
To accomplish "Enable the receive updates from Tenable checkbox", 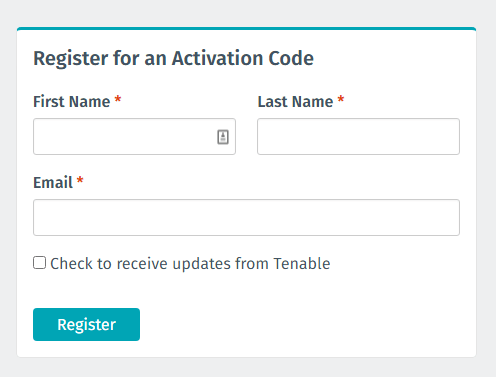I will pos(39,263).
